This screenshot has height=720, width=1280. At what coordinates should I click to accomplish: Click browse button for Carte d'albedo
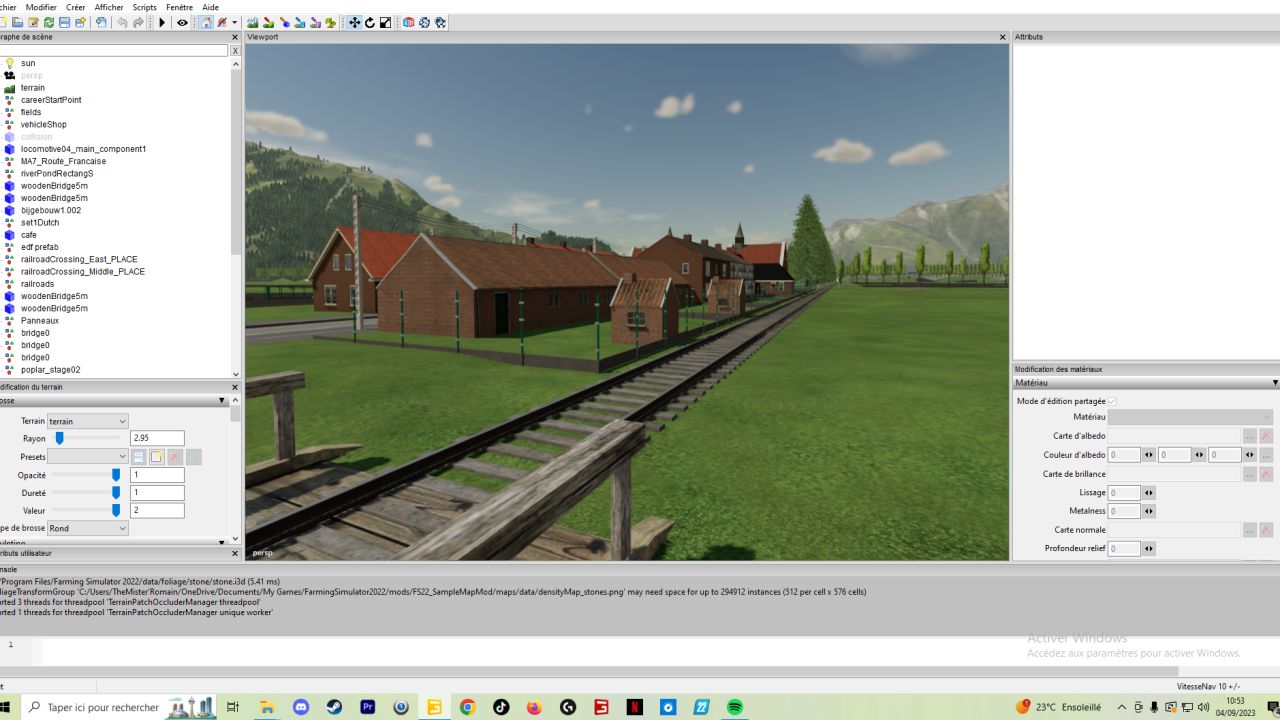coord(1250,436)
